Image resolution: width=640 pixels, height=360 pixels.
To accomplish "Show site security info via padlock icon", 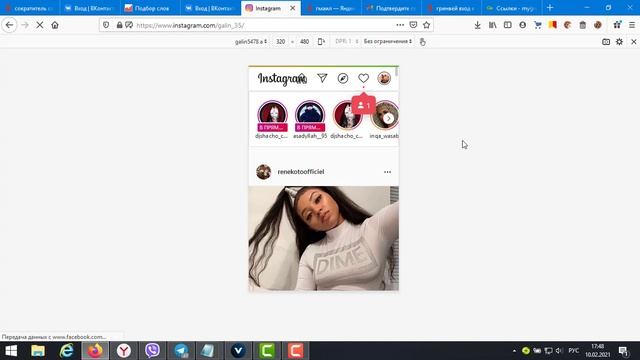I will 119,25.
